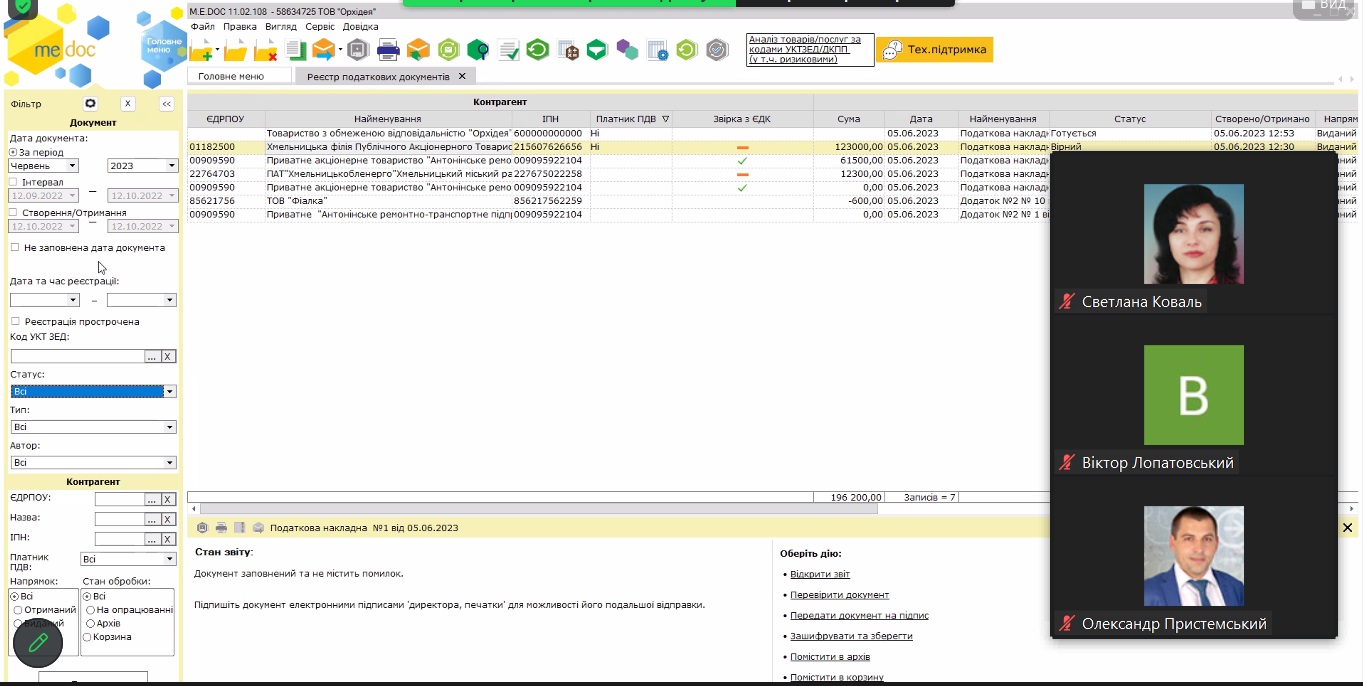
Task: Select the Архів radio button
Action: pos(89,623)
